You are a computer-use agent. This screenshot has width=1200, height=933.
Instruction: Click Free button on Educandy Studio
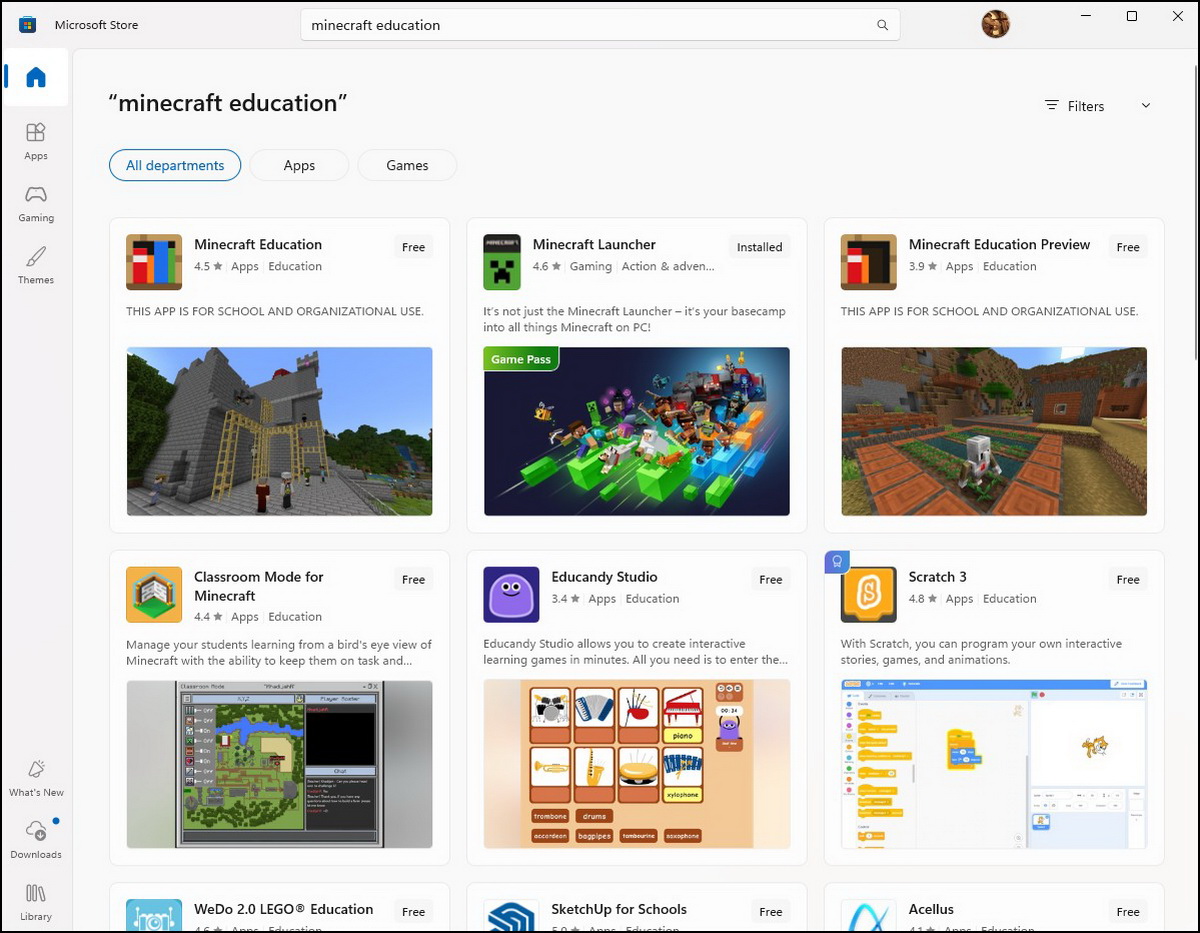pos(771,580)
